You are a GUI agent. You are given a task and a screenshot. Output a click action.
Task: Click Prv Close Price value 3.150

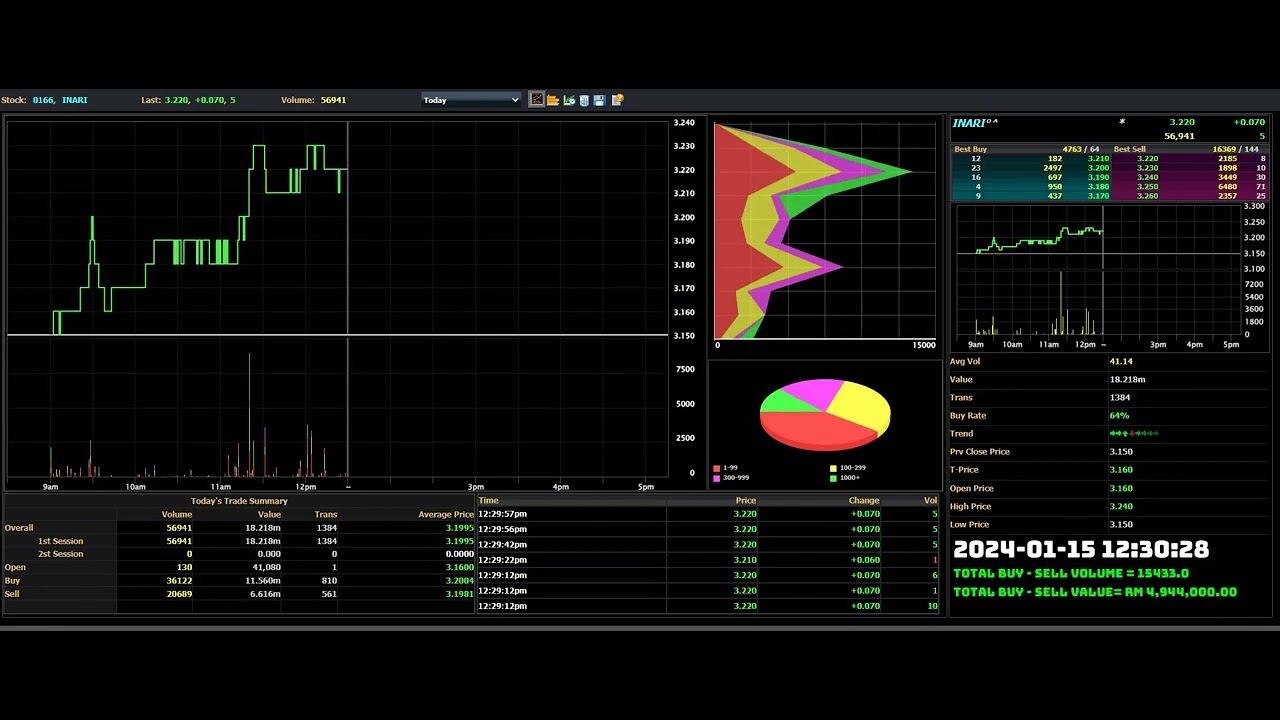pos(1121,451)
